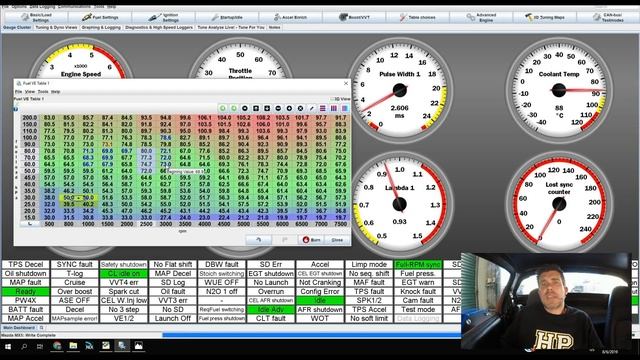Screen dimensions: 640x360
Task: Open Diagnostics & High Speed Loggers tab
Action: point(159,27)
